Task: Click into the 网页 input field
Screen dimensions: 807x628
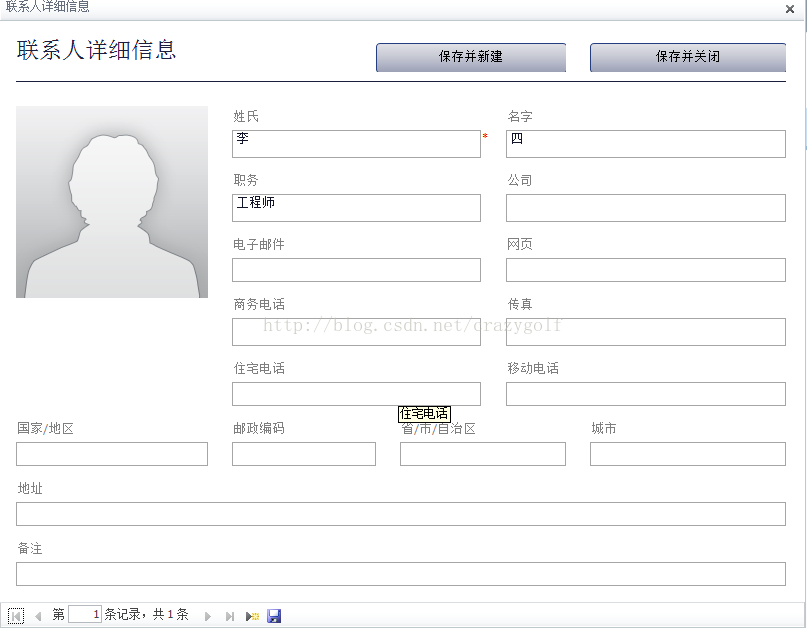Action: click(x=646, y=270)
